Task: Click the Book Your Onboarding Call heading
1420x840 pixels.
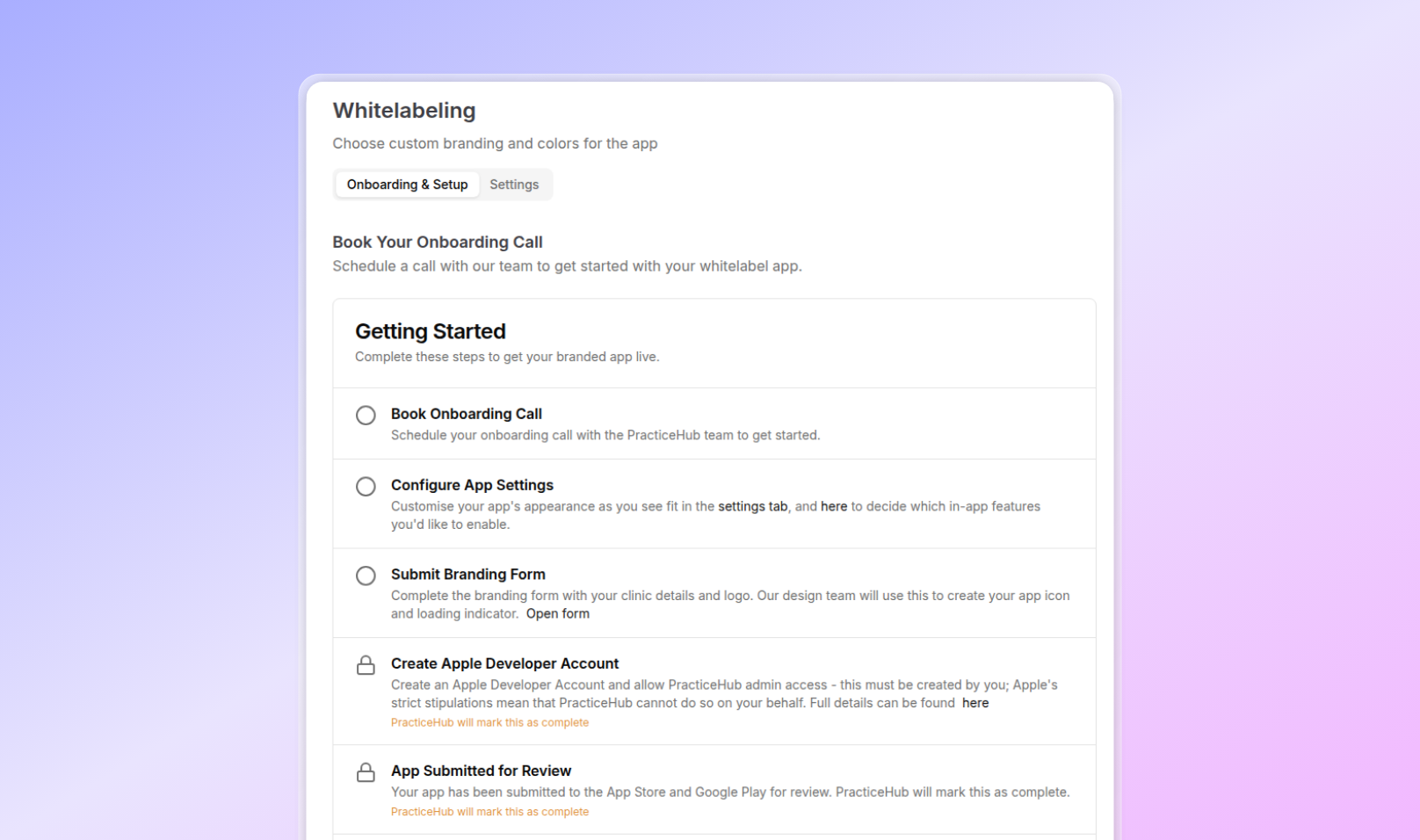Action: 437,242
